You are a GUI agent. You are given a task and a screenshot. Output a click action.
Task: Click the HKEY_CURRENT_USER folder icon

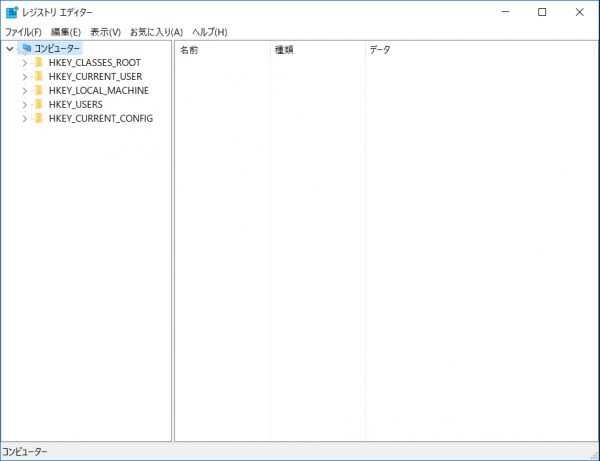pyautogui.click(x=39, y=76)
